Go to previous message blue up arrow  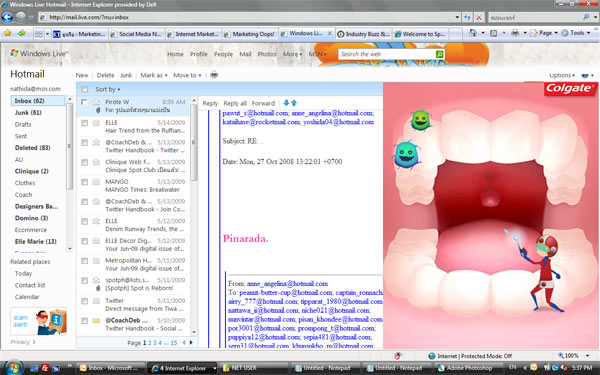[x=294, y=103]
